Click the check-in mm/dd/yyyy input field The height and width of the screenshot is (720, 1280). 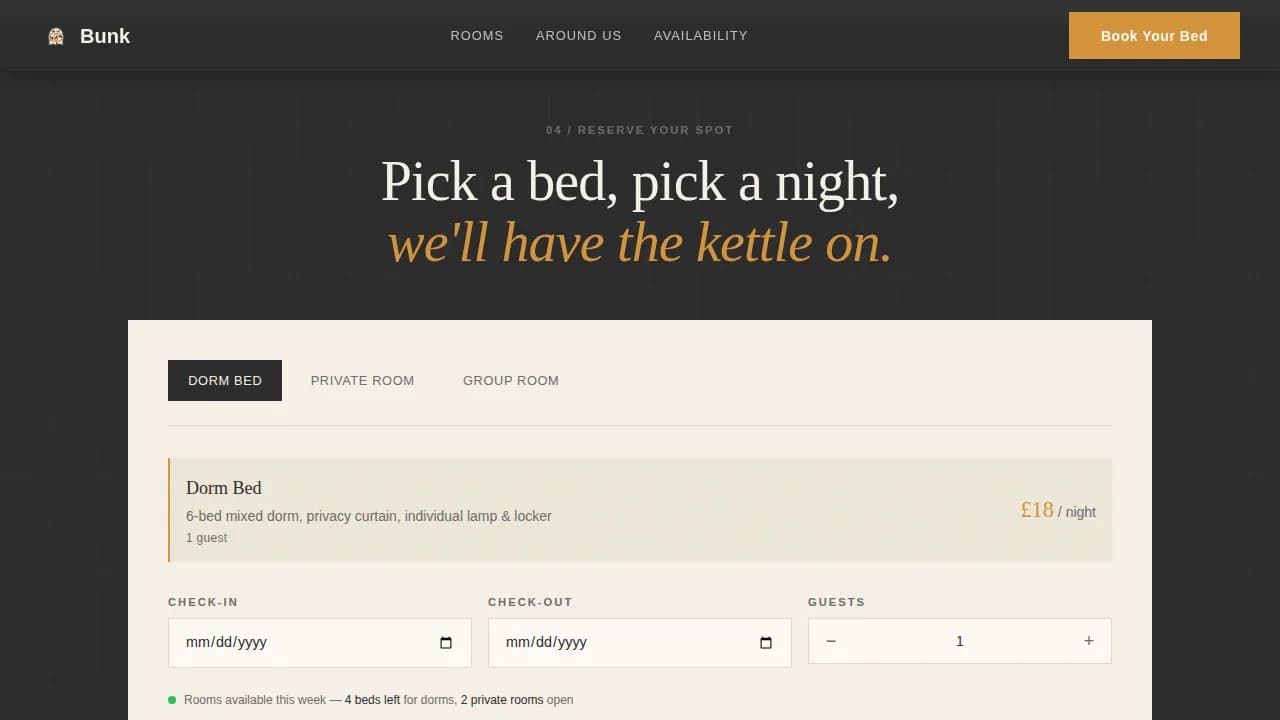pos(280,643)
